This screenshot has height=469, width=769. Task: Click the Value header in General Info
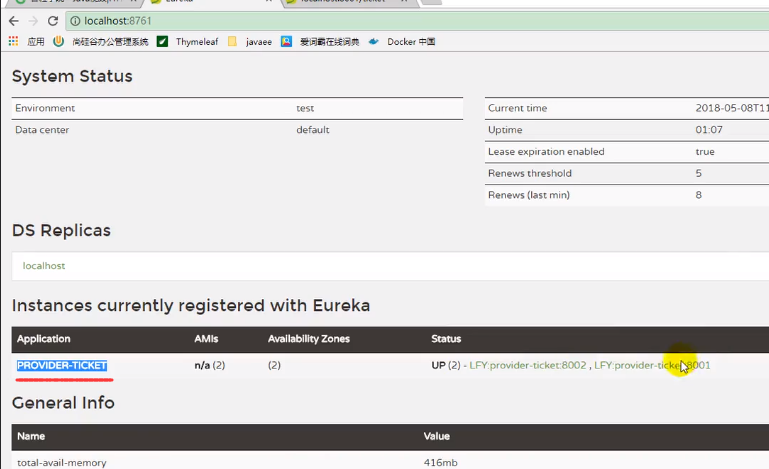[436, 436]
